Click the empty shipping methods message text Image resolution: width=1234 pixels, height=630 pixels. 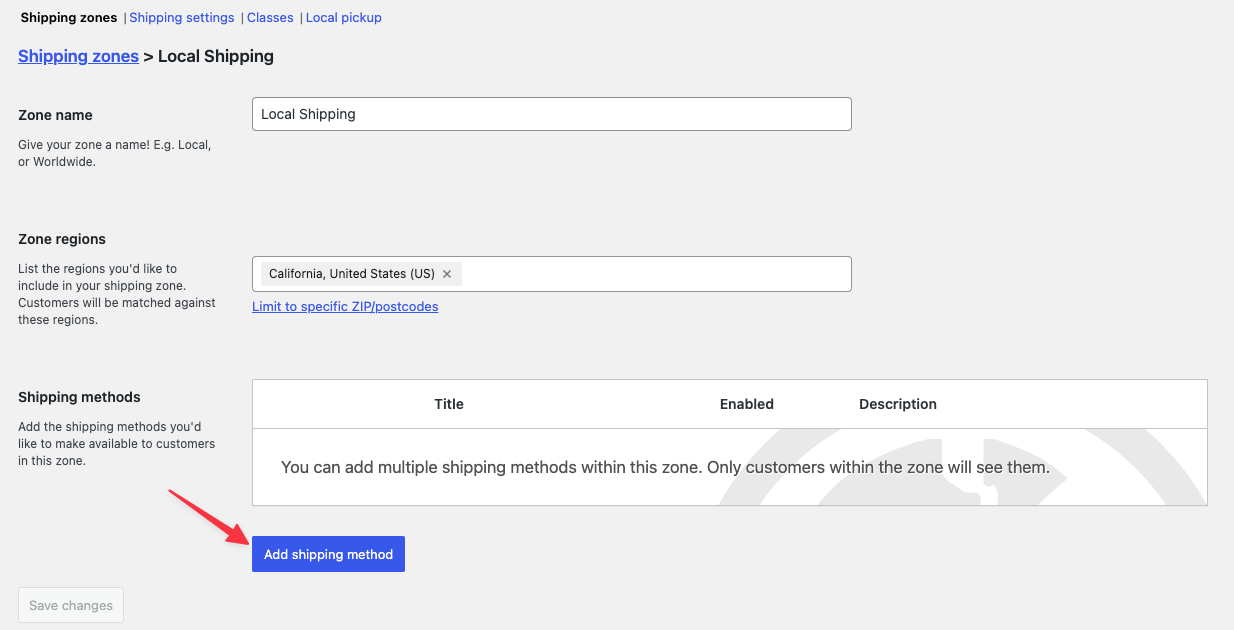665,467
